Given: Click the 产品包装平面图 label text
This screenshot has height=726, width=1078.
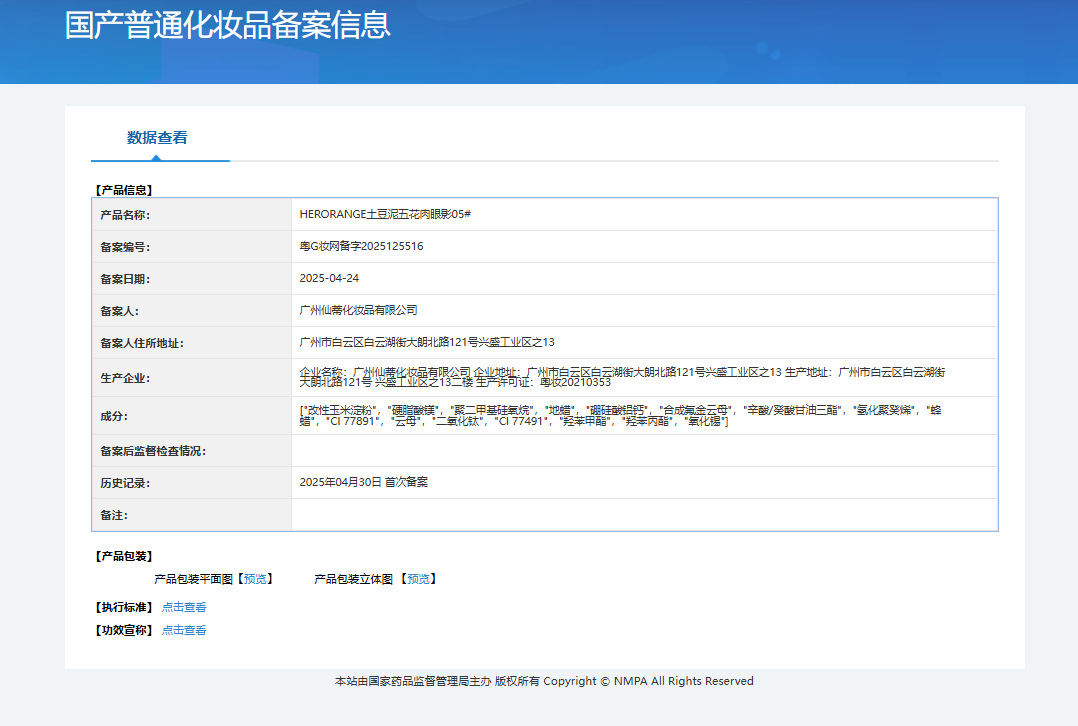Looking at the screenshot, I should point(194,579).
